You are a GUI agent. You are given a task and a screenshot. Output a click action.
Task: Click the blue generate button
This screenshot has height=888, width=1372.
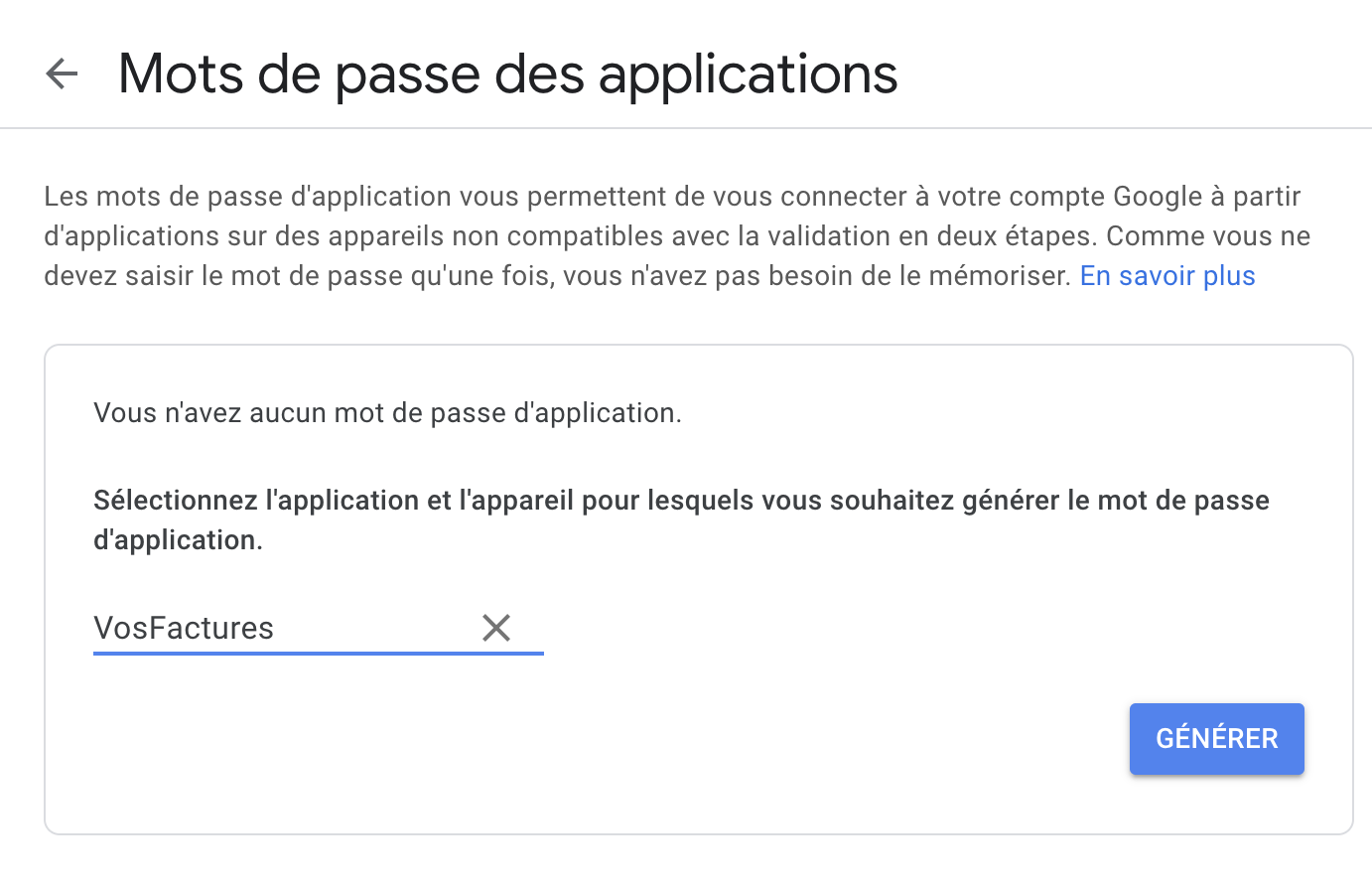point(1216,738)
